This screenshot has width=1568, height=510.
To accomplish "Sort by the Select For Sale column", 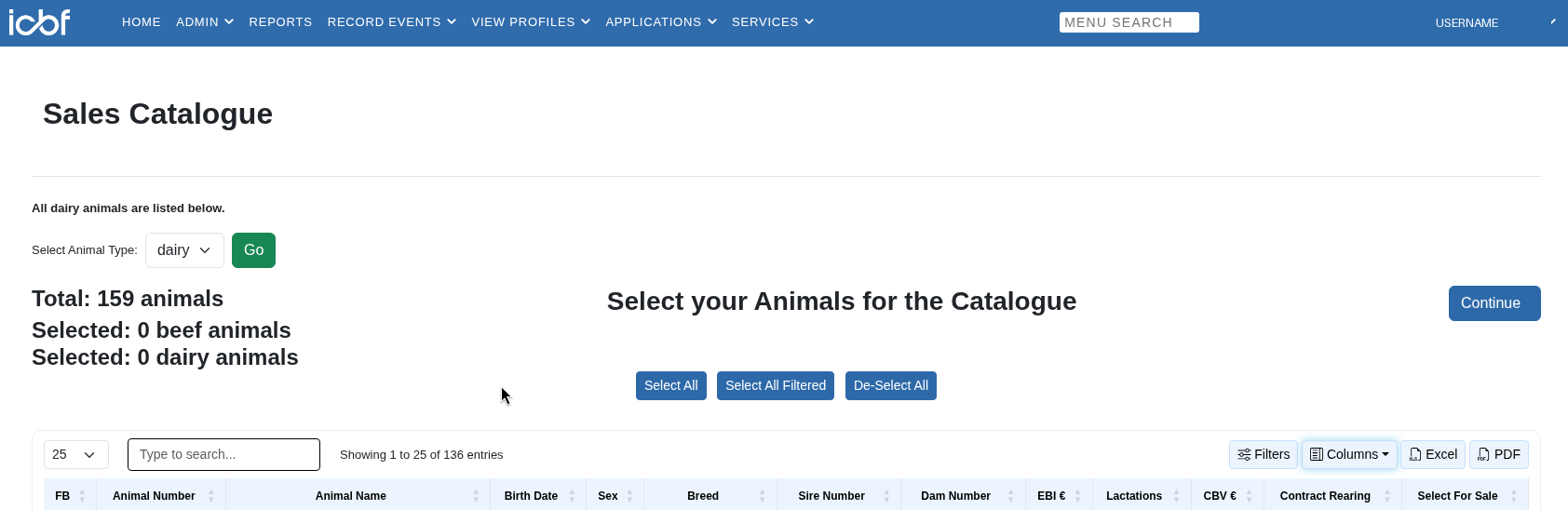I will coord(1465,496).
